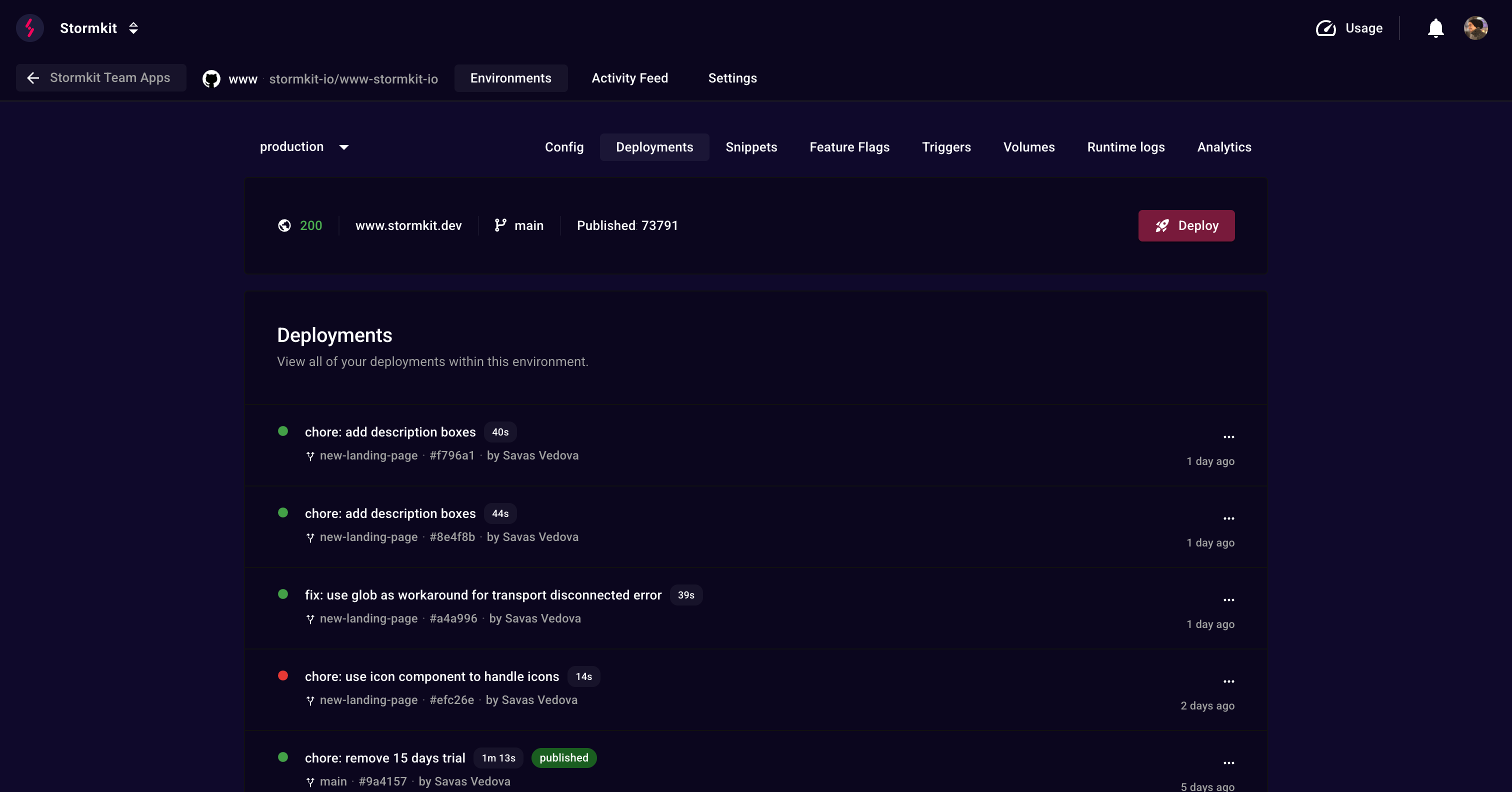Viewport: 1512px width, 792px height.
Task: Click the Stormkit lightning logo
Action: click(29, 27)
